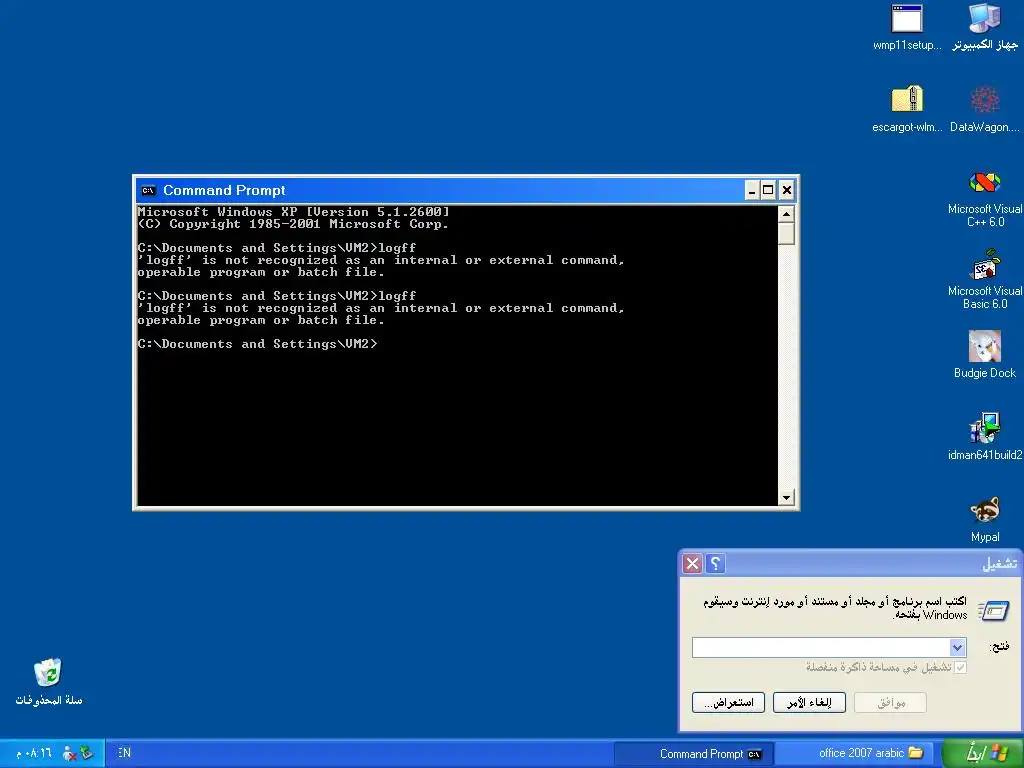Viewport: 1024px width, 768px height.
Task: Focus the Run dialog Open text field
Action: tap(822, 647)
